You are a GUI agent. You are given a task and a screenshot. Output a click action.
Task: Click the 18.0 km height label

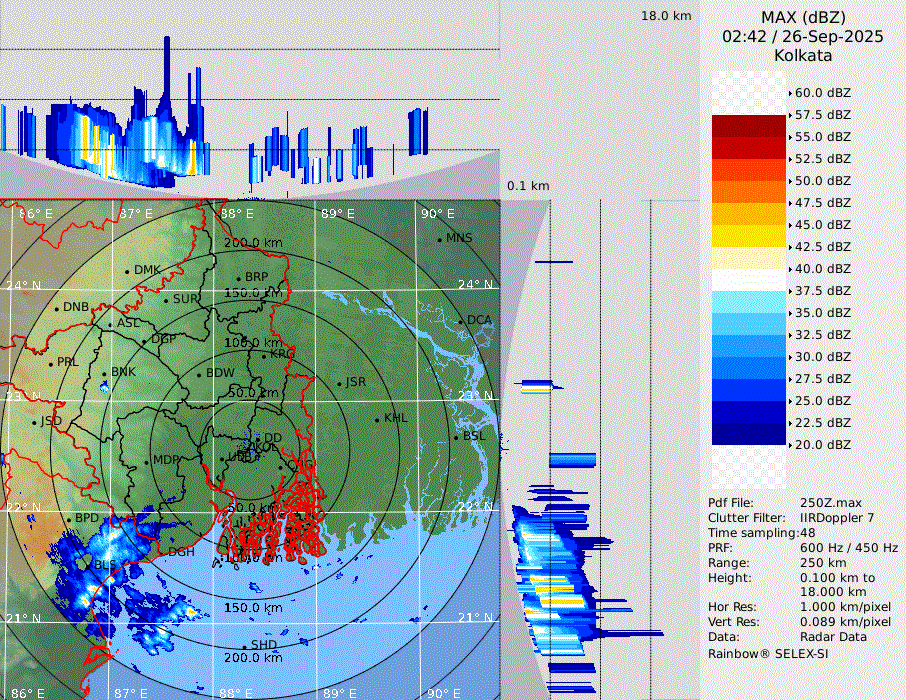pos(666,16)
